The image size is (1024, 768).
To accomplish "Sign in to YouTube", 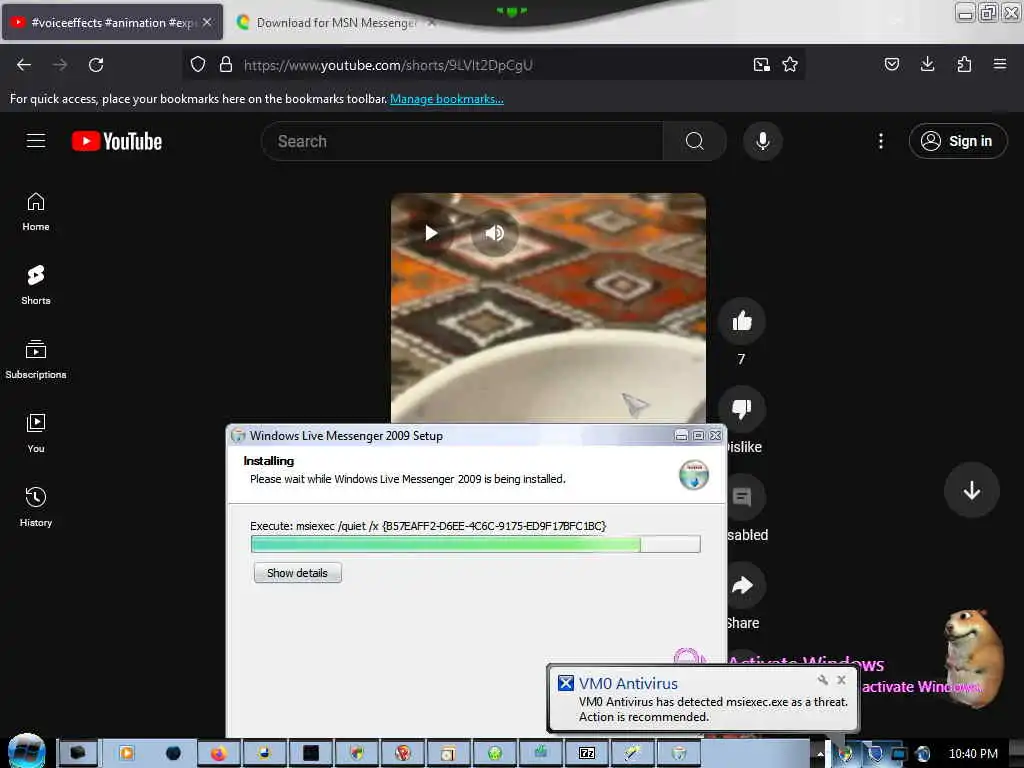I will coord(958,141).
